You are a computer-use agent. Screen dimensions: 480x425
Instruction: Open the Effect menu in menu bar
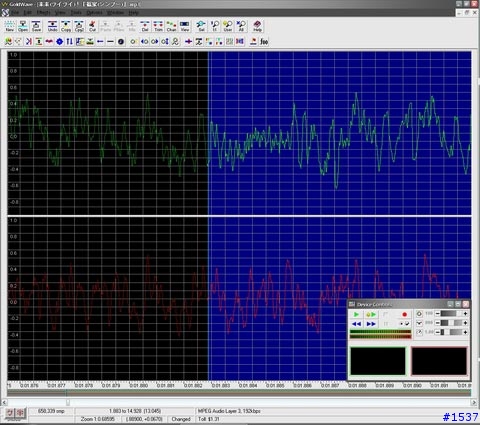point(43,13)
